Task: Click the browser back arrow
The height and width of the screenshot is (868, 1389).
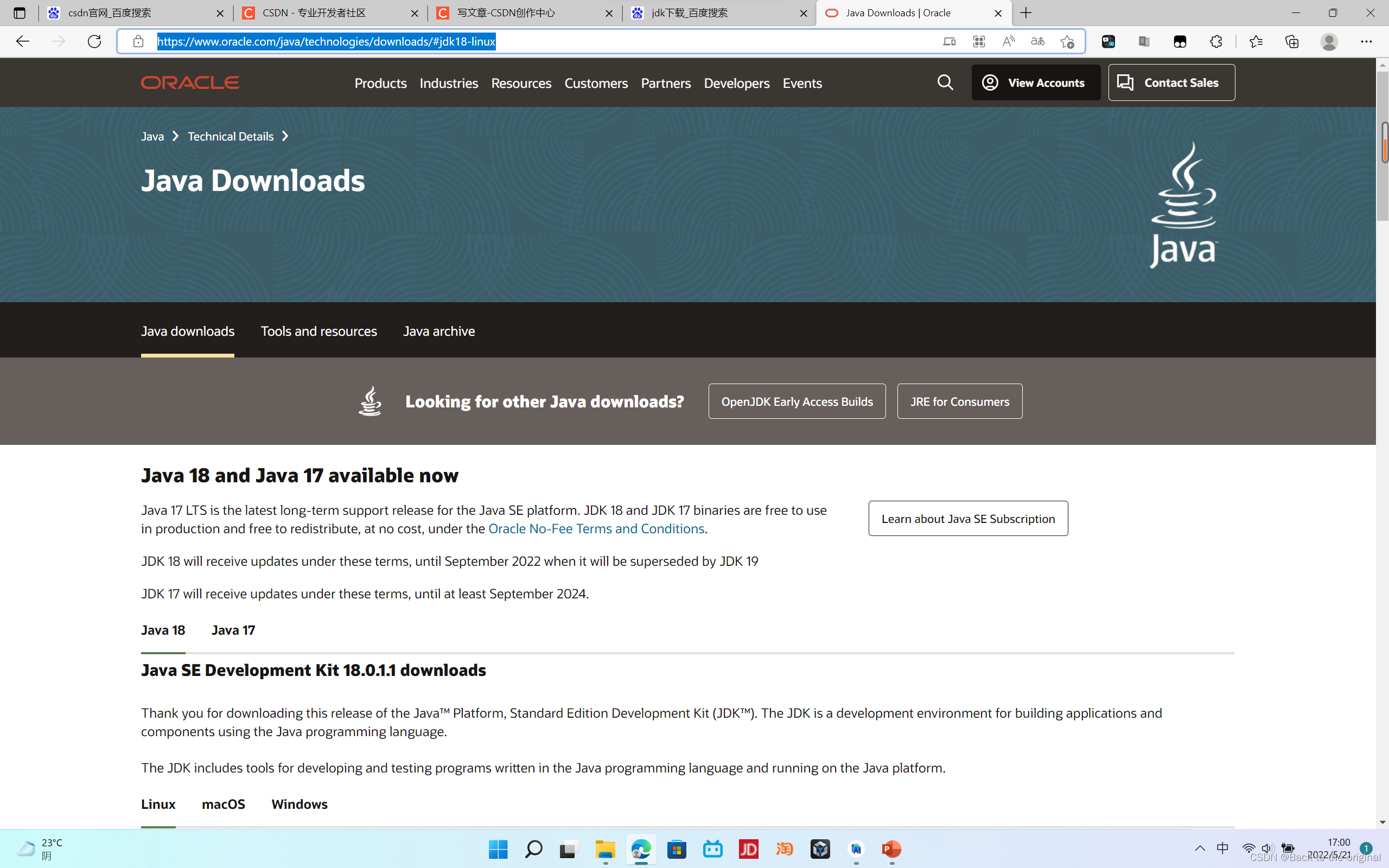Action: (23, 41)
